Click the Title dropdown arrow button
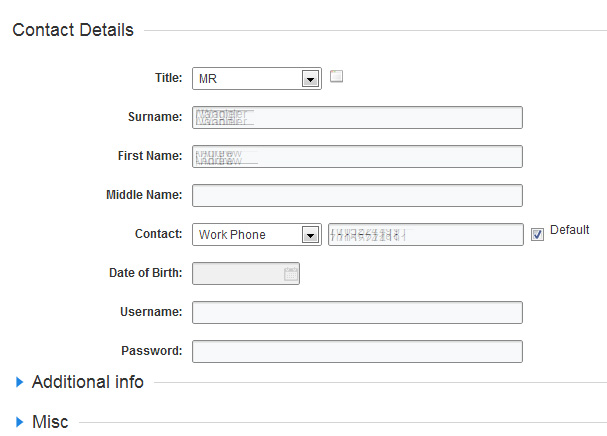Screen dimensions: 607x436 pos(310,79)
